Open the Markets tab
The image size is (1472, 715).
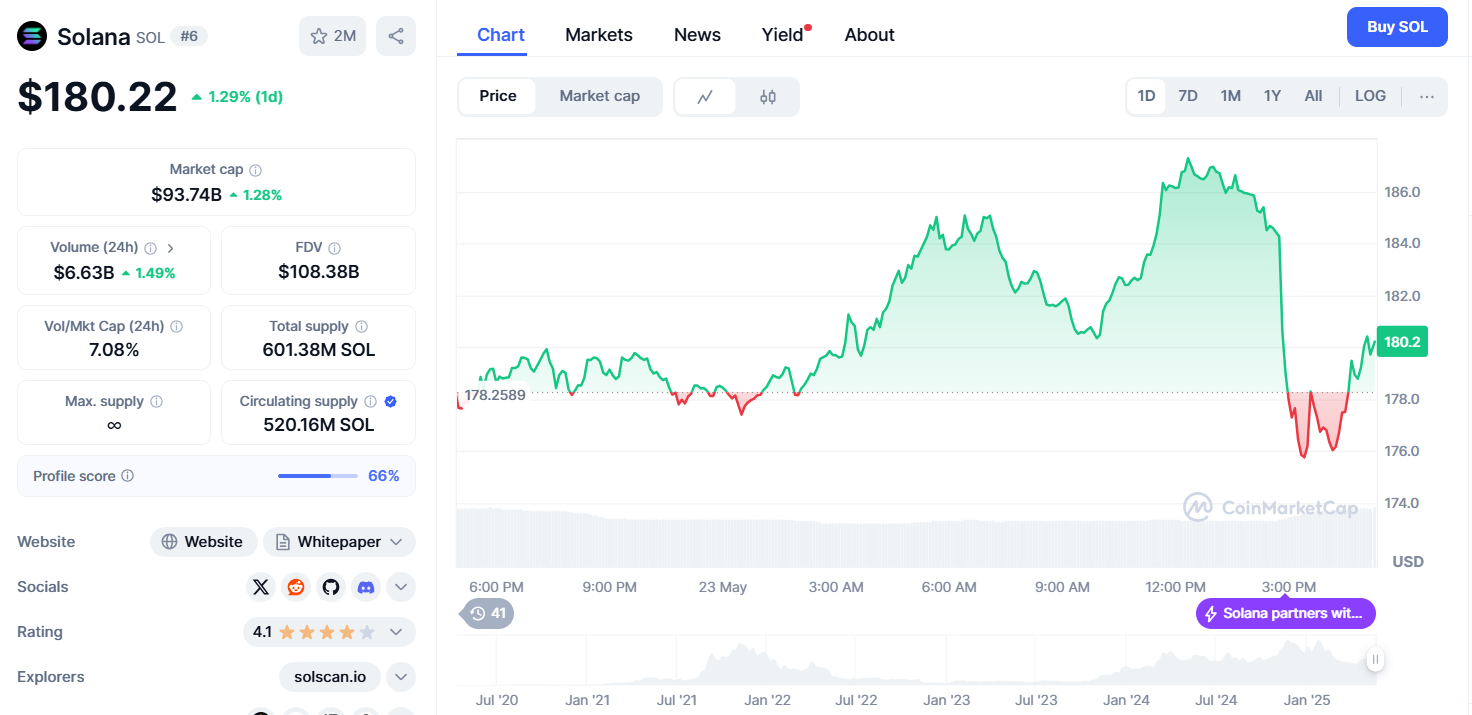(599, 35)
